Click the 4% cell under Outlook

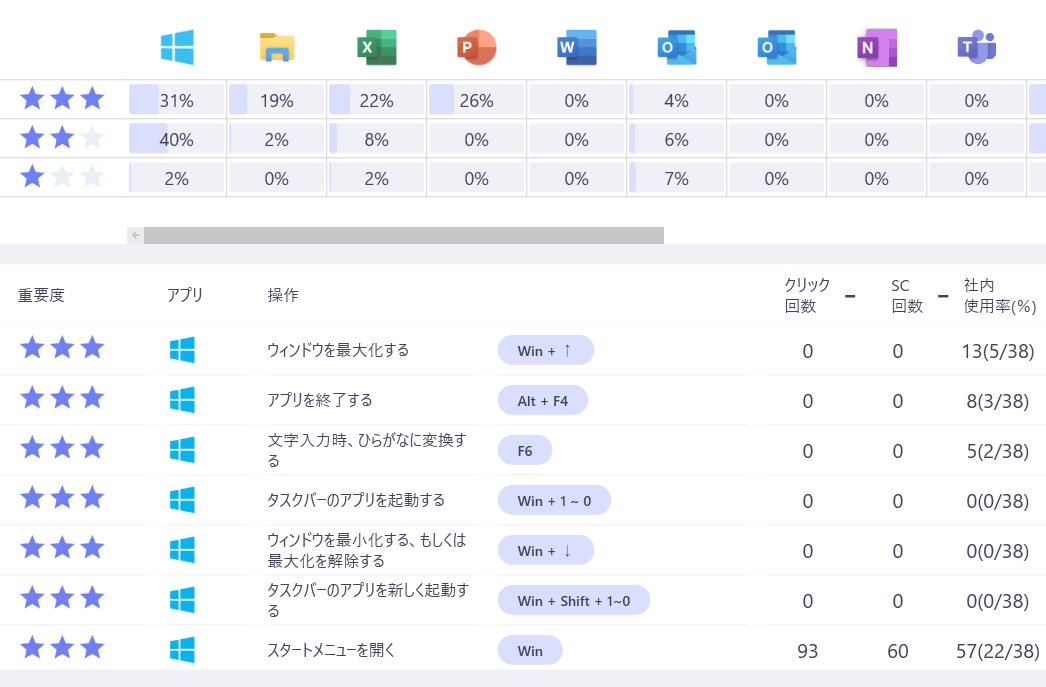pos(676,100)
